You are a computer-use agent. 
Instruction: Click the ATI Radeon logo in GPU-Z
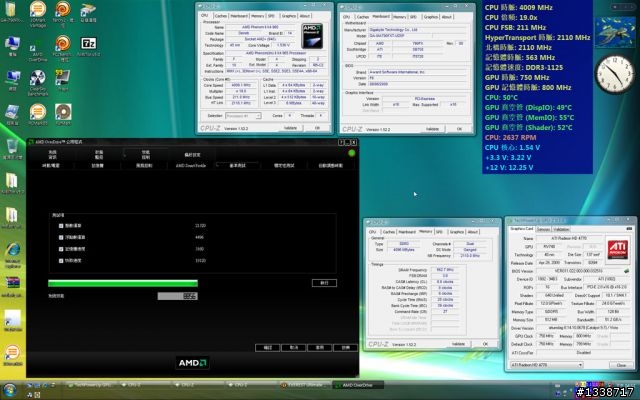point(618,248)
